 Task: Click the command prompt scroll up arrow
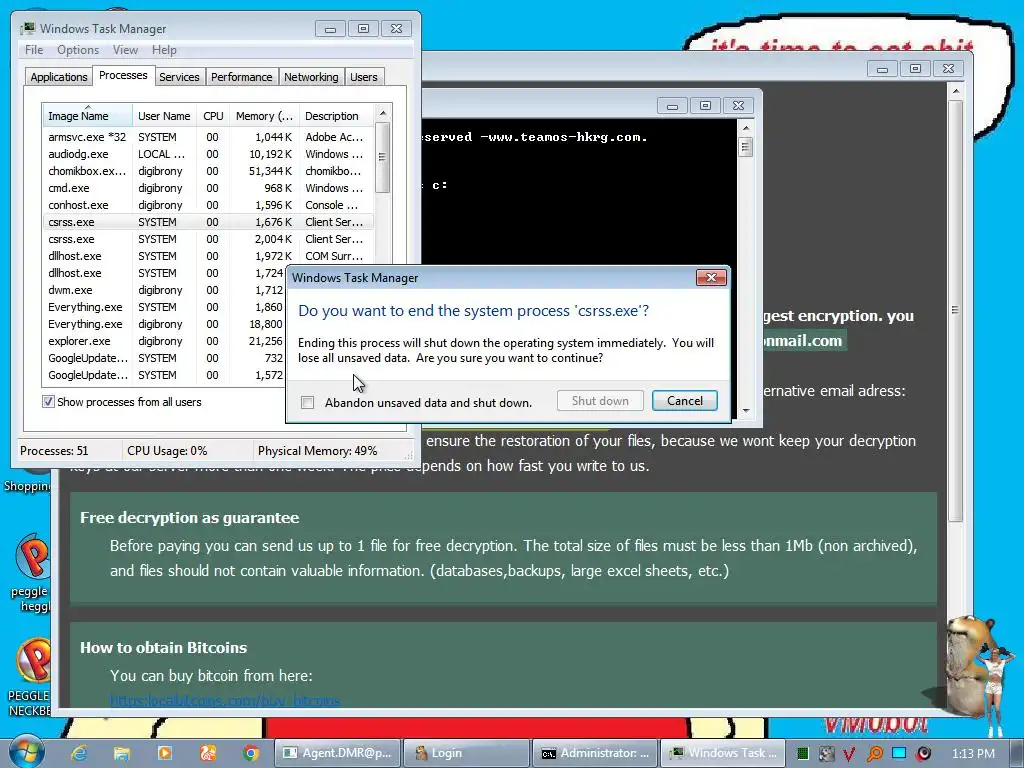746,127
